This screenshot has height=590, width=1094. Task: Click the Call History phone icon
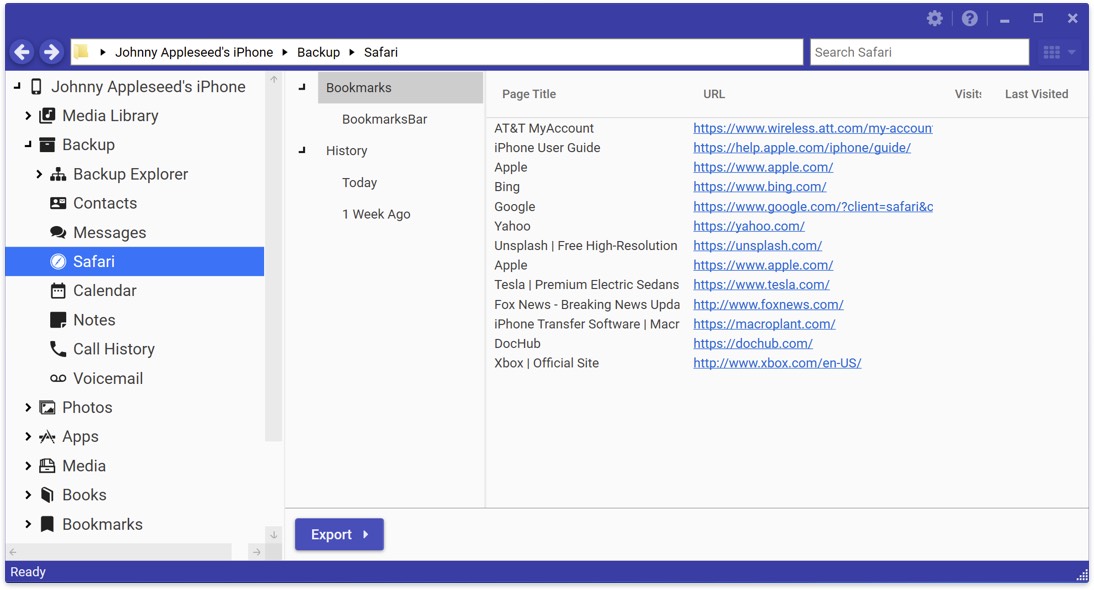click(58, 349)
